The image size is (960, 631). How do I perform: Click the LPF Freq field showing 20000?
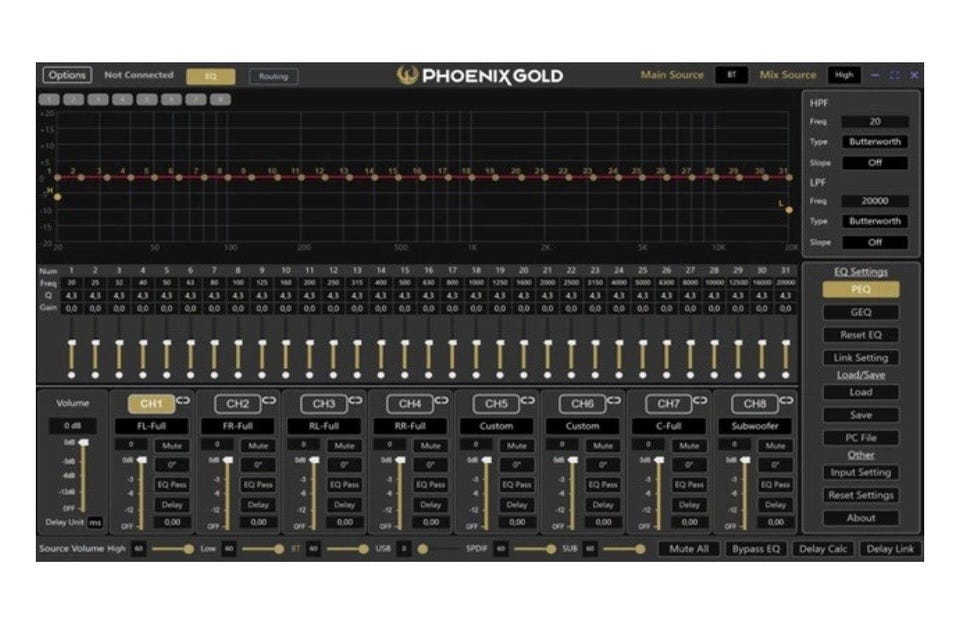click(x=875, y=201)
